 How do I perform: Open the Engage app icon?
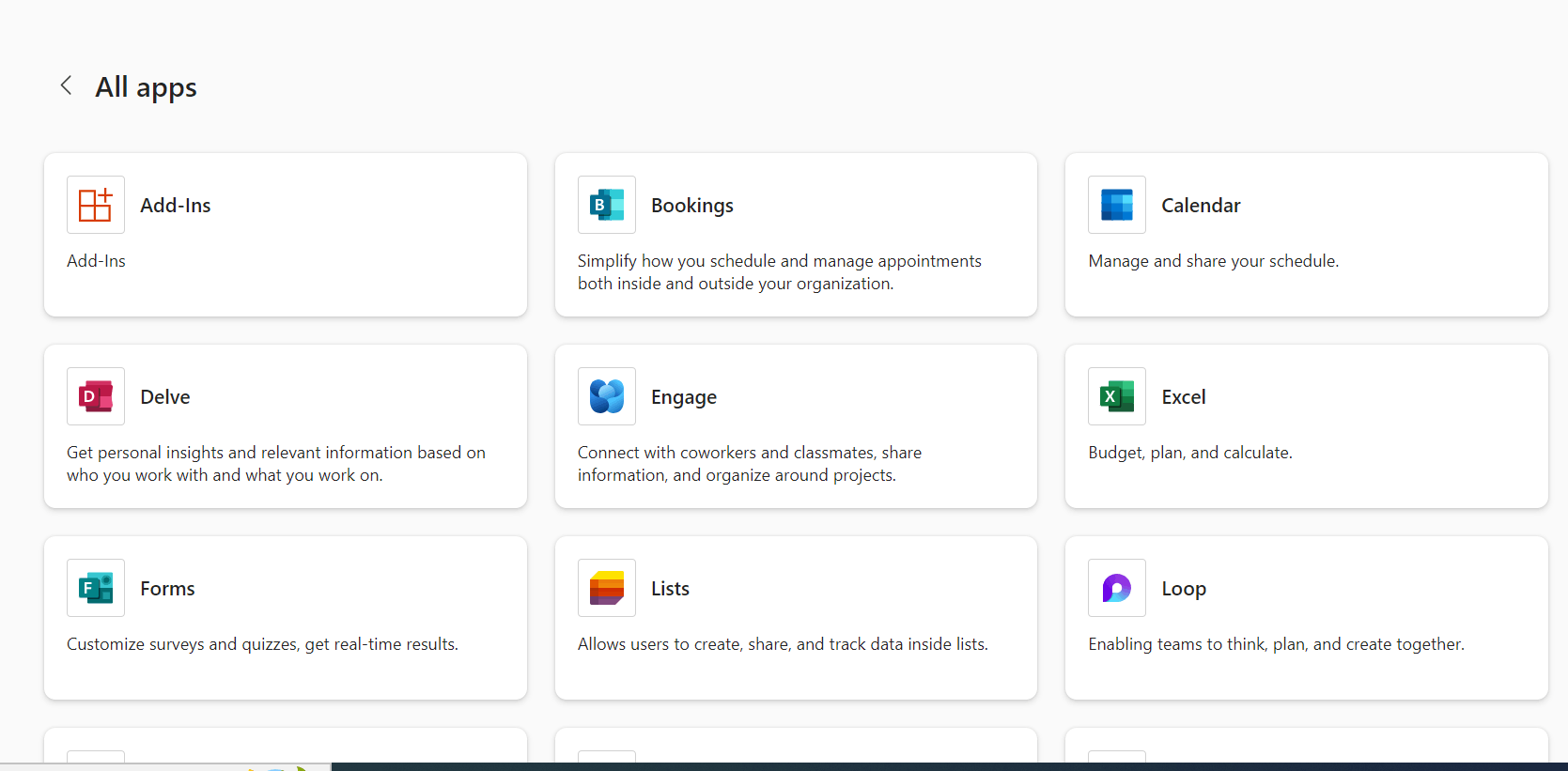607,396
